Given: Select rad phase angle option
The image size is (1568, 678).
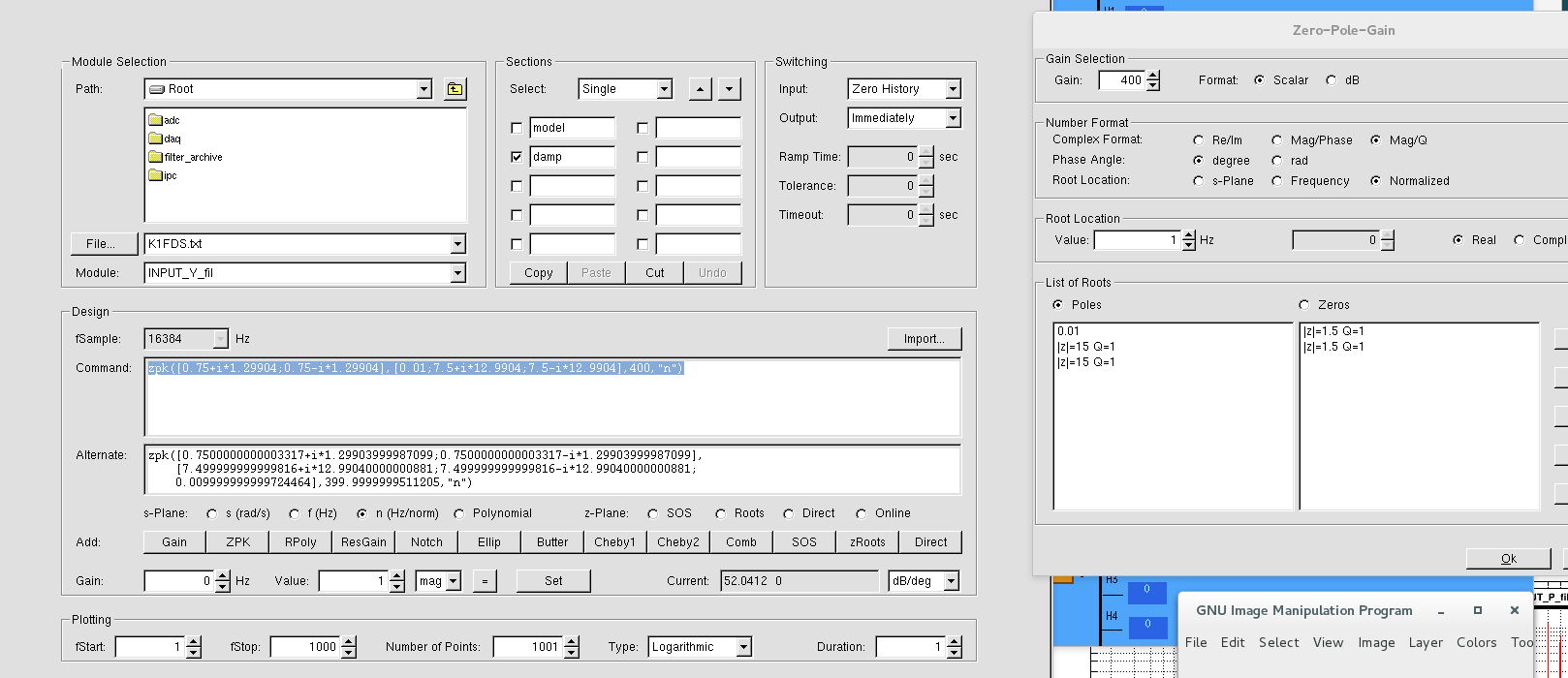Looking at the screenshot, I should click(x=1277, y=161).
